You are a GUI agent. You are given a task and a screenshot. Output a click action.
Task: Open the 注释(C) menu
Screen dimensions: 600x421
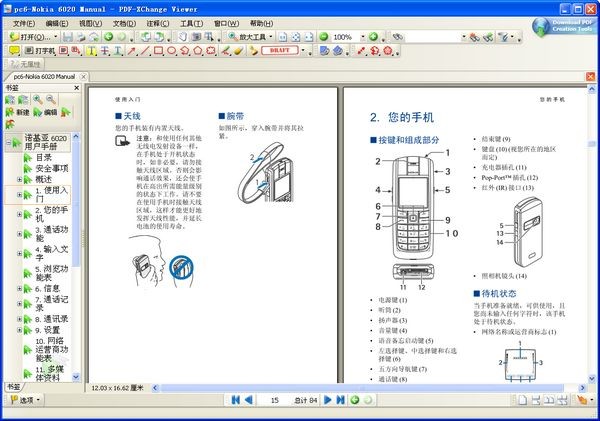click(x=158, y=24)
